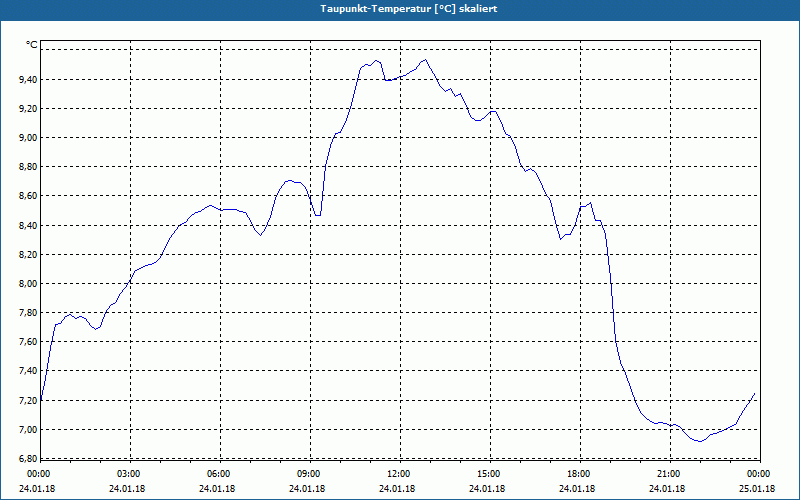Click the 15:00 x-axis label
This screenshot has height=500, width=800.
pyautogui.click(x=489, y=474)
